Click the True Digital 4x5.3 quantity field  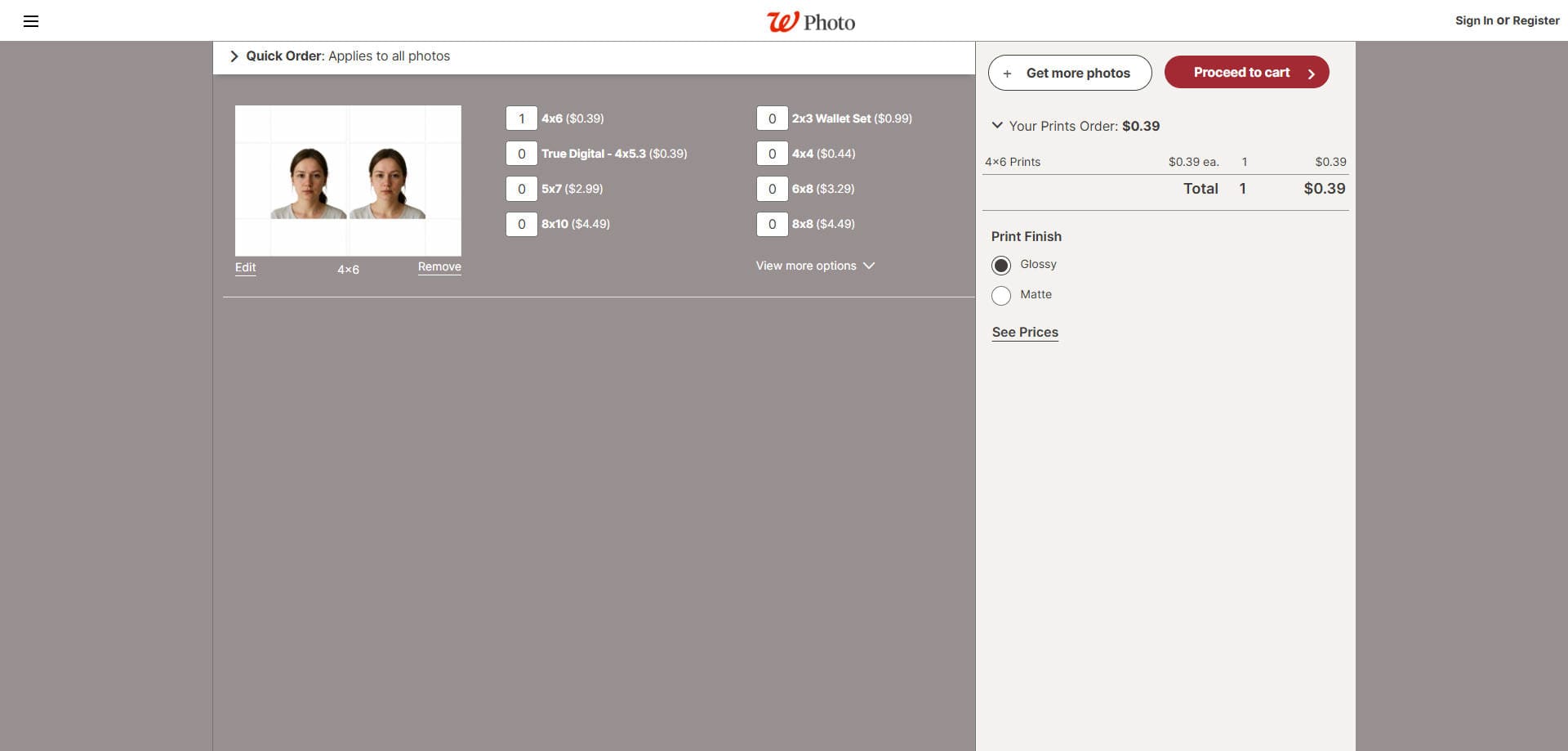521,154
